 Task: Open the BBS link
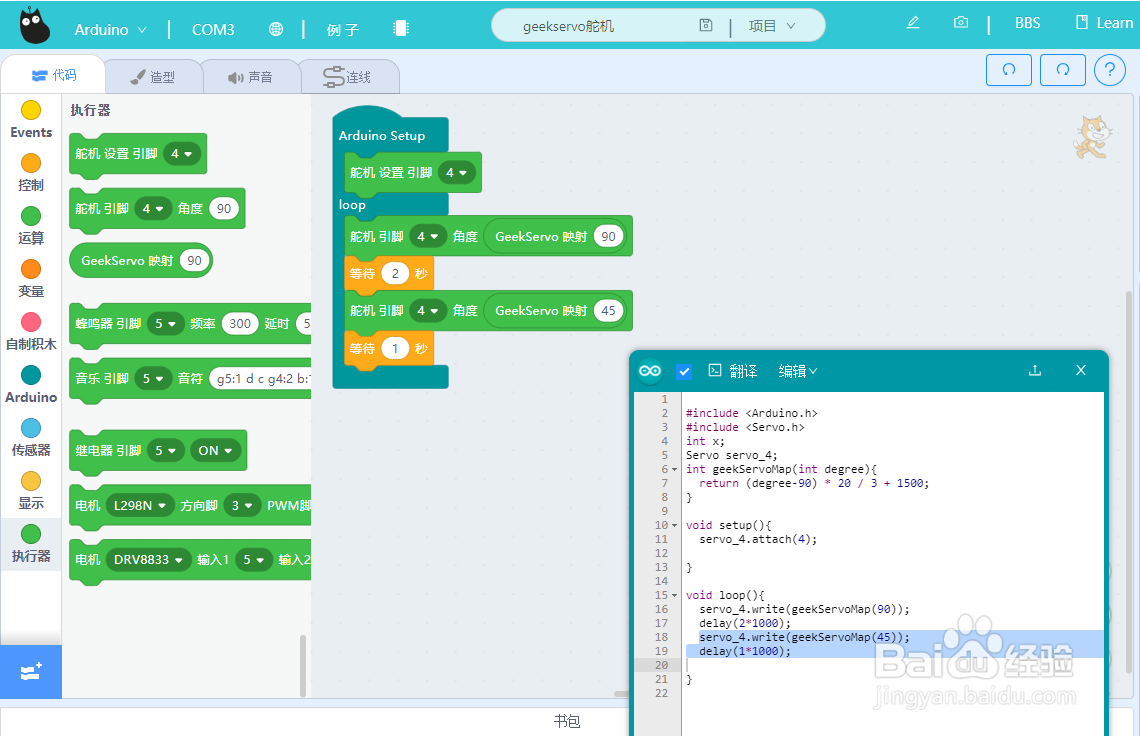[1027, 23]
